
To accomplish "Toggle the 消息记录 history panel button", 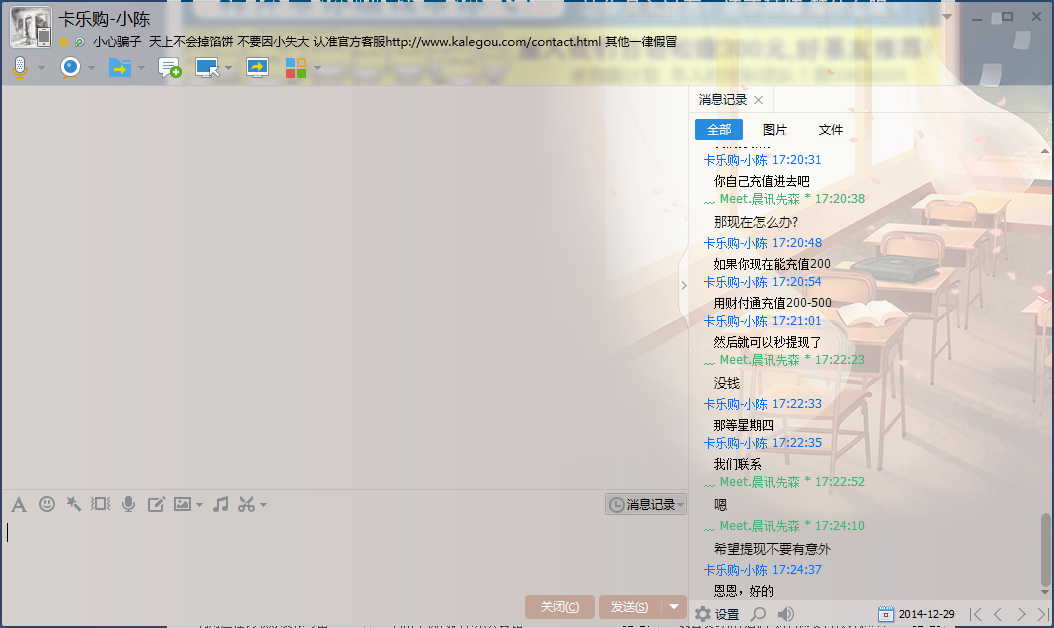I will click(x=645, y=505).
